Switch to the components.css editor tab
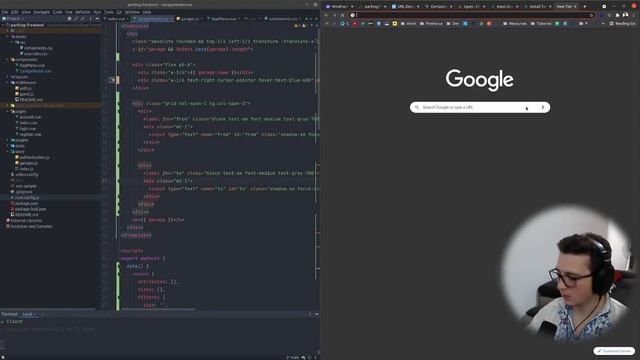The width and height of the screenshot is (640, 360). click(x=282, y=19)
